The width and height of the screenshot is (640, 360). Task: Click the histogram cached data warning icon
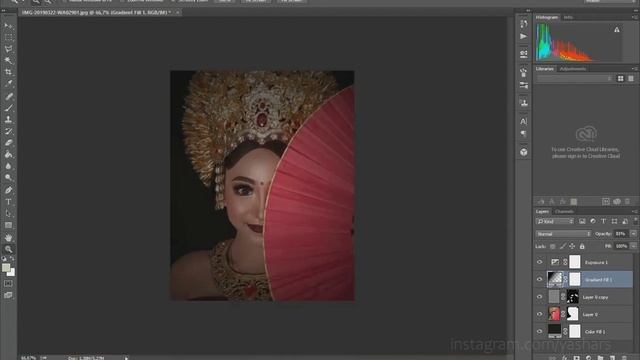coord(616,30)
